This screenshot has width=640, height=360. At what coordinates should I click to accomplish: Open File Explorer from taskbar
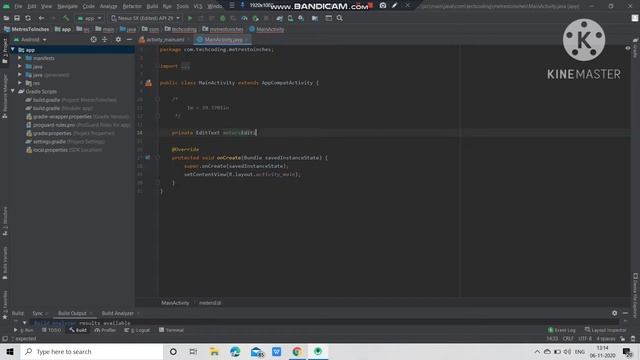[214, 351]
